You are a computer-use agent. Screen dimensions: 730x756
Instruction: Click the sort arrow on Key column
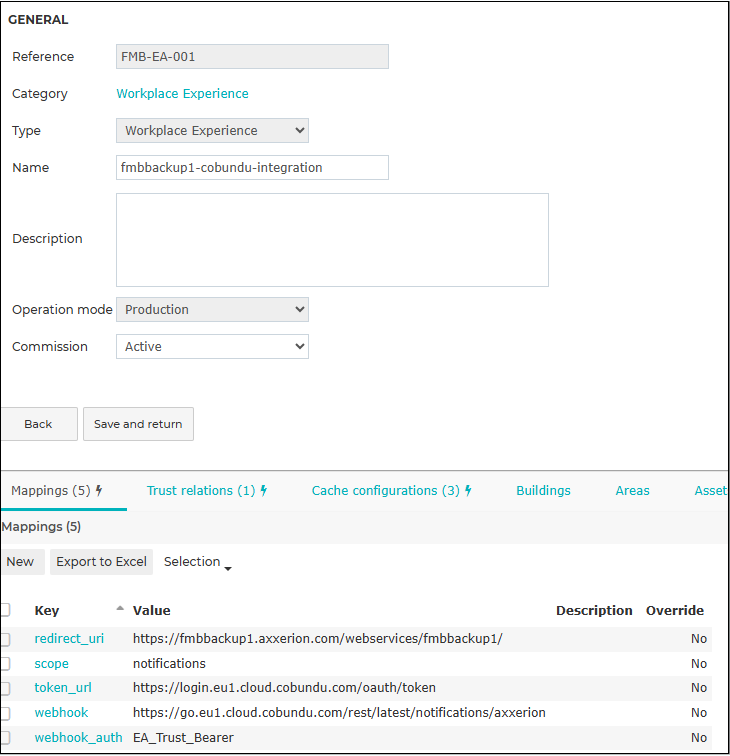coord(120,608)
